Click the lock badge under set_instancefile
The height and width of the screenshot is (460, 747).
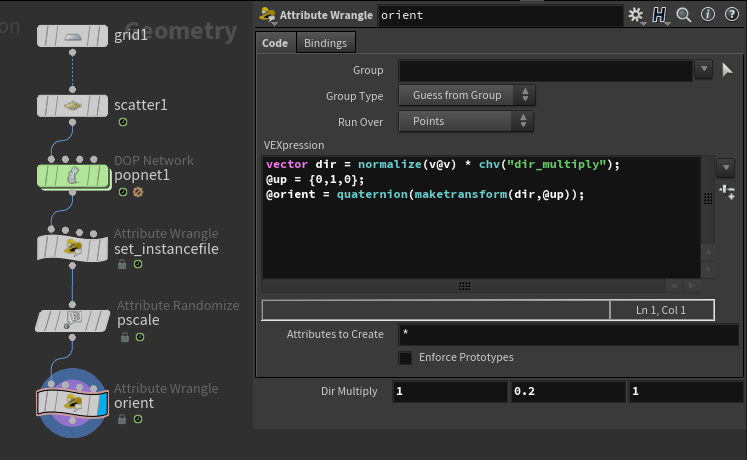click(x=122, y=264)
